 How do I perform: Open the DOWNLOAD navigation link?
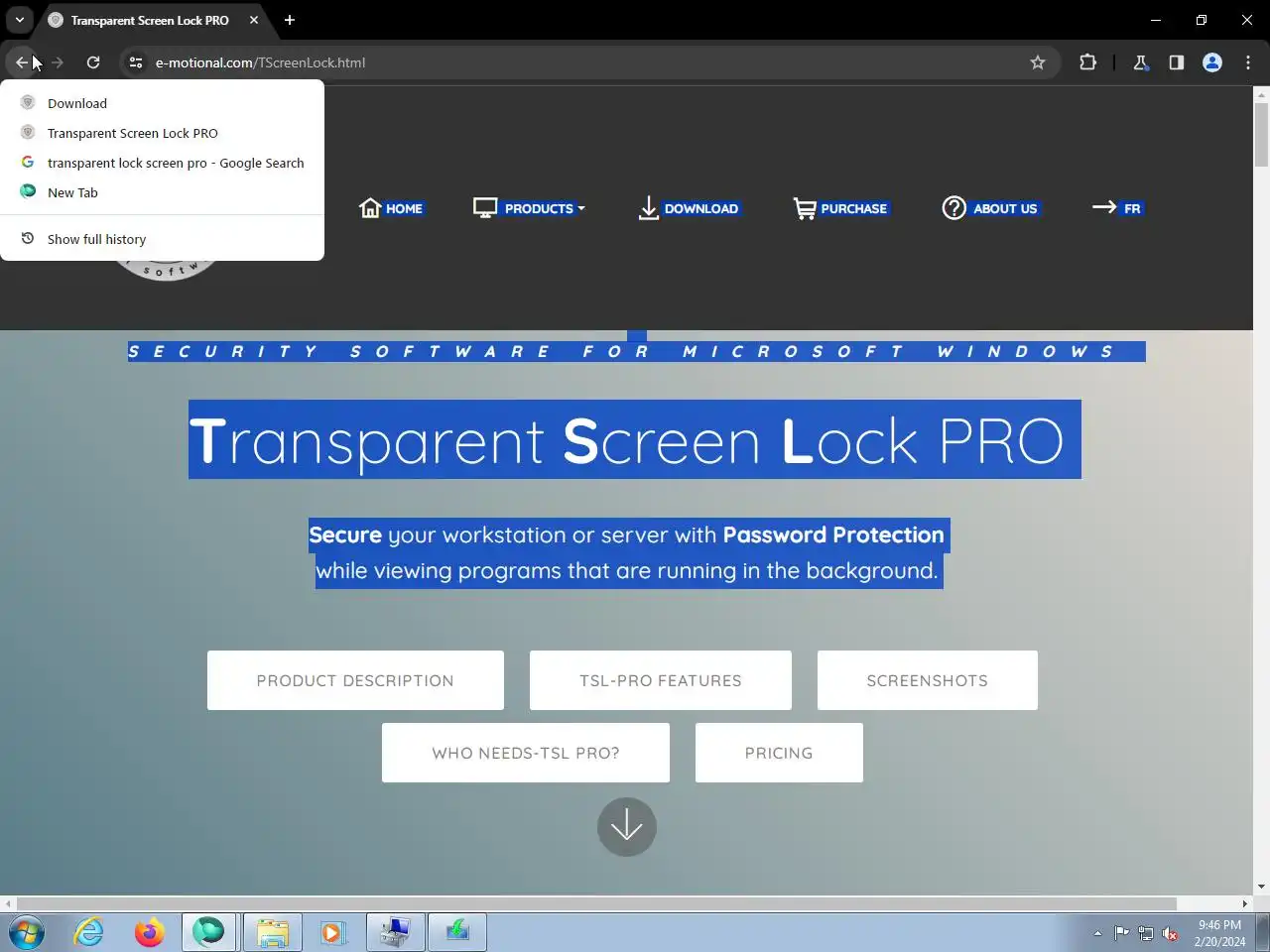tap(689, 208)
